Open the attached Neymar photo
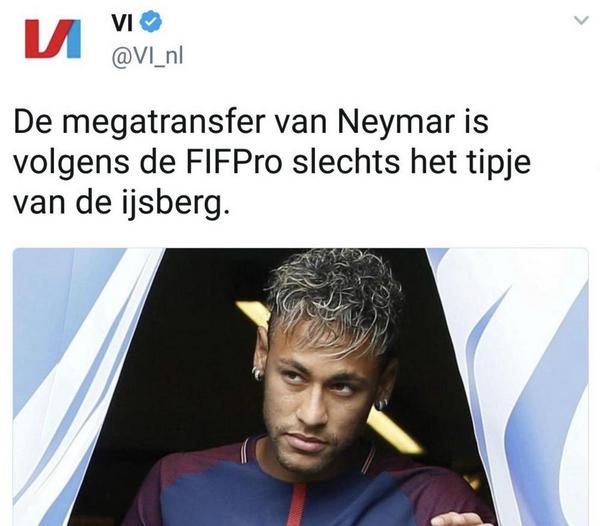 pos(300,387)
